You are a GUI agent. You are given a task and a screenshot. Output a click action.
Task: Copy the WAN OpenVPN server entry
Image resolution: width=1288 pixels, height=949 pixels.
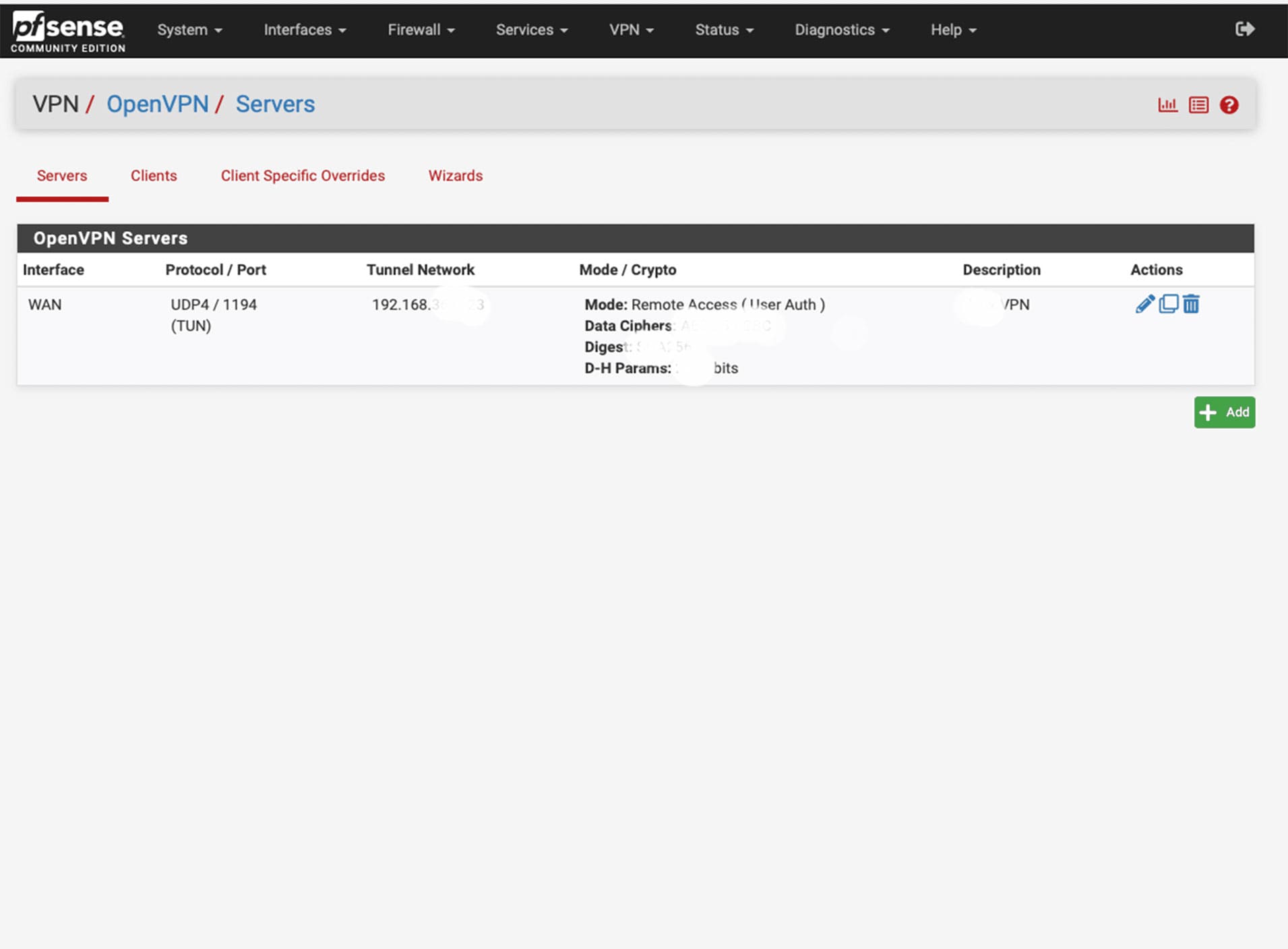1168,304
